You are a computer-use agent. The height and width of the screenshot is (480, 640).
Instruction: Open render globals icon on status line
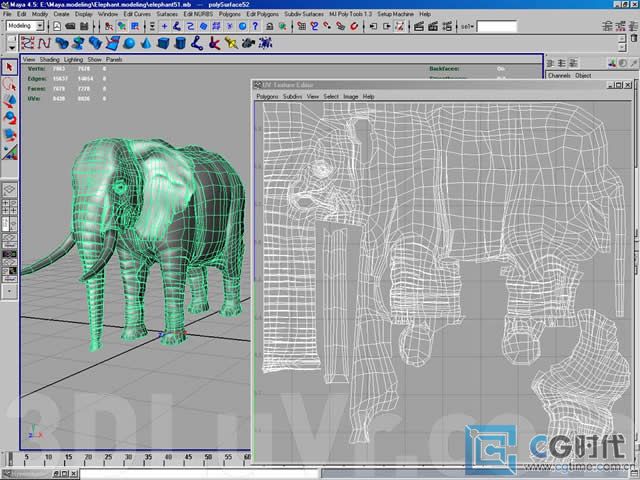[x=447, y=27]
